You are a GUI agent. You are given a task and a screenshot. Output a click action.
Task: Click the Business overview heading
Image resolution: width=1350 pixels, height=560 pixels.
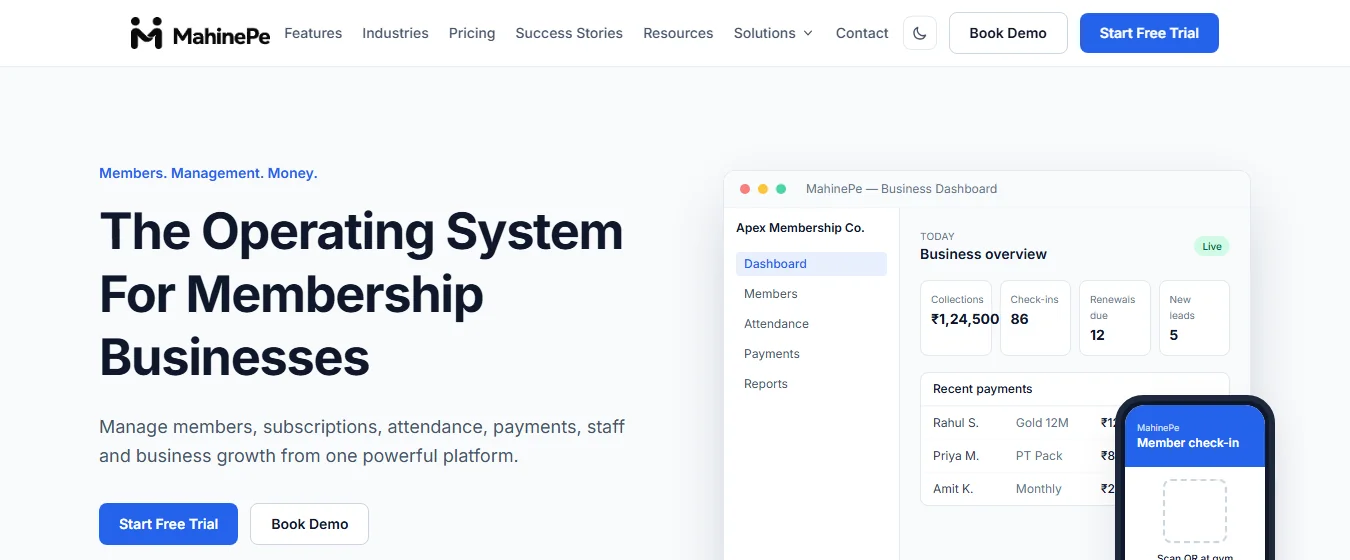pos(983,254)
